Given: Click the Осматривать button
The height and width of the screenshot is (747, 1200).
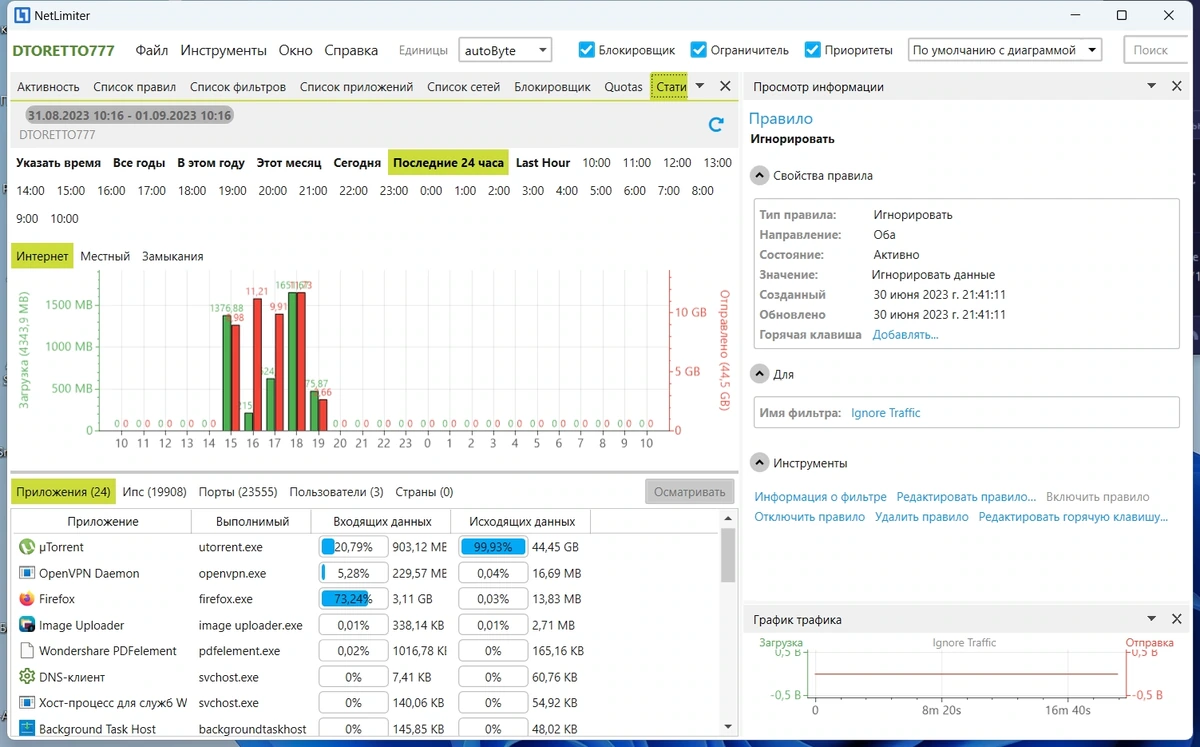Looking at the screenshot, I should click(689, 492).
